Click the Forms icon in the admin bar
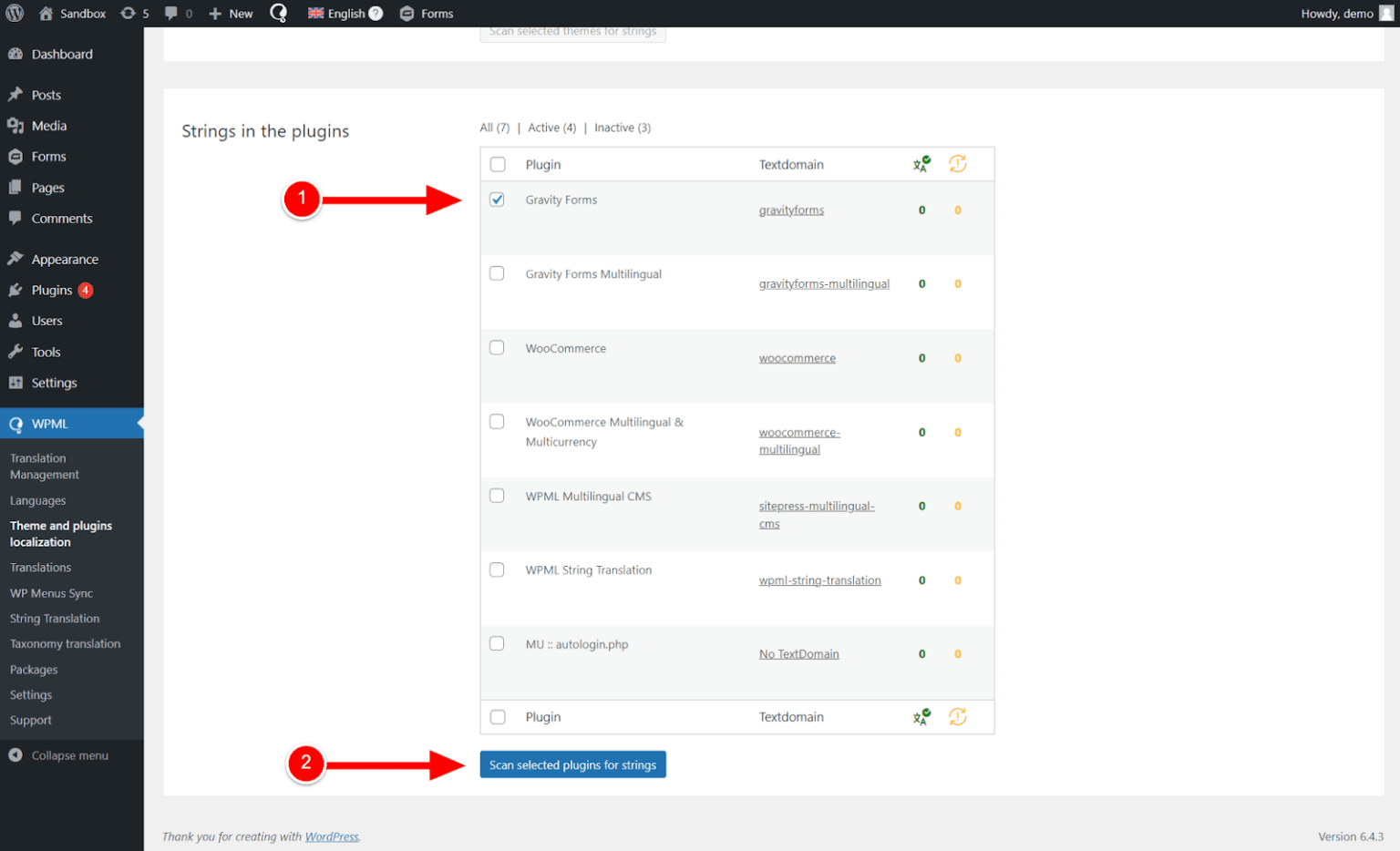1400x851 pixels. pos(407,13)
